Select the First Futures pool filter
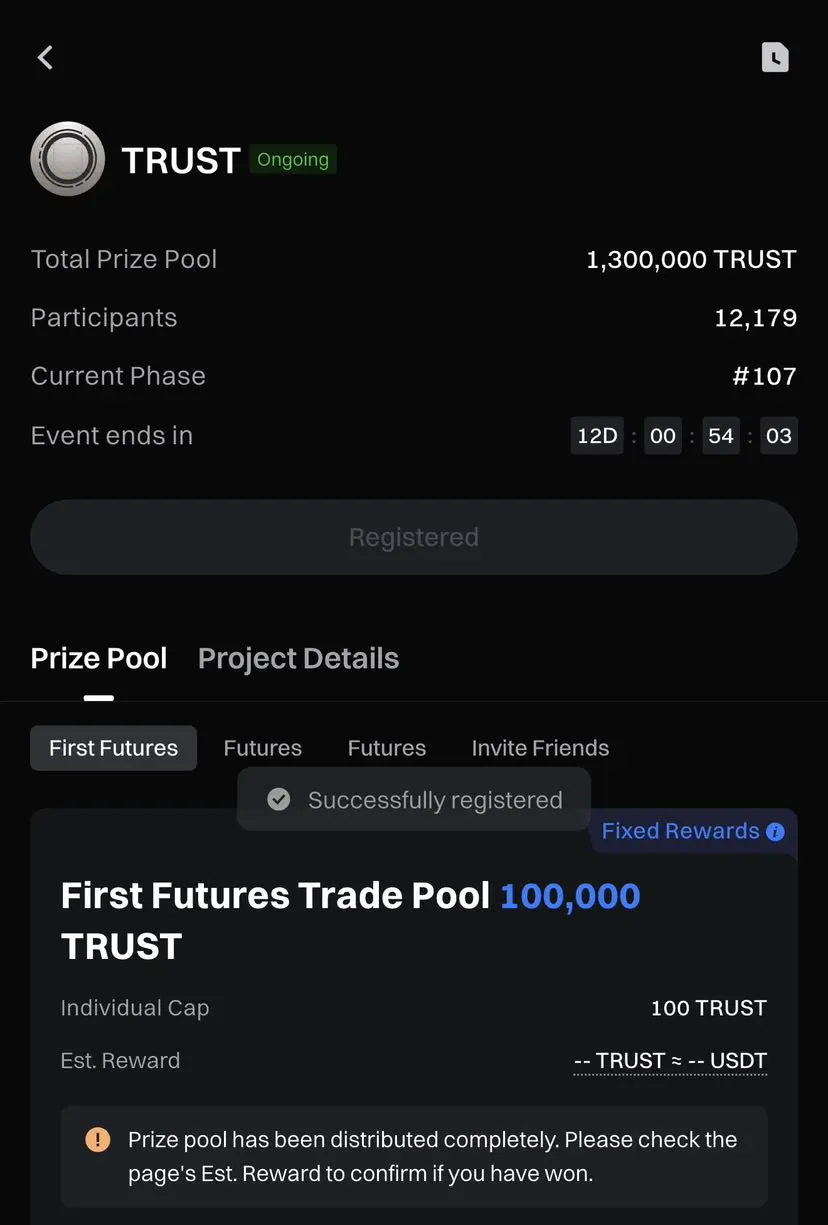 (113, 748)
